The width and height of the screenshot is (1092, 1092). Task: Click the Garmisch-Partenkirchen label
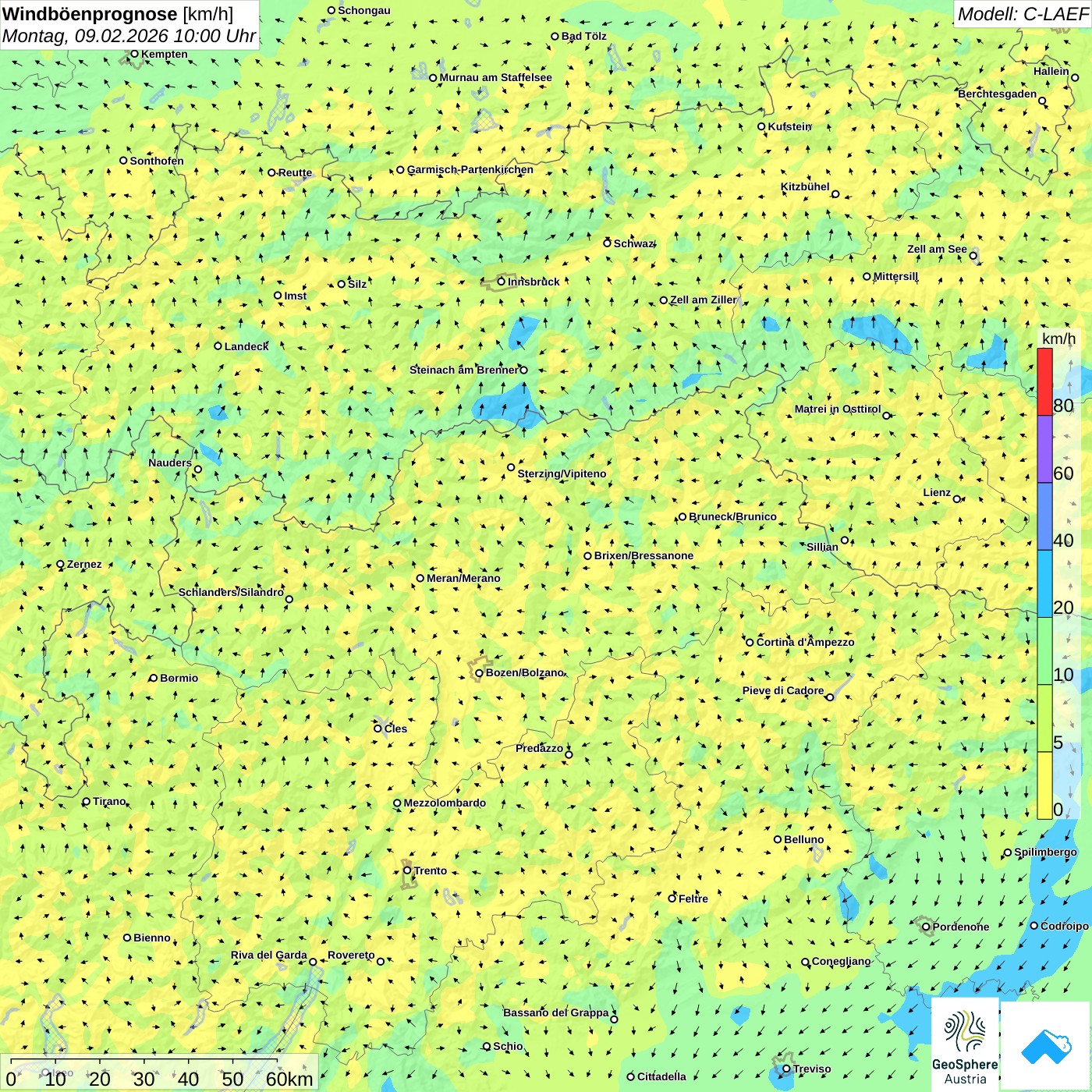(470, 169)
